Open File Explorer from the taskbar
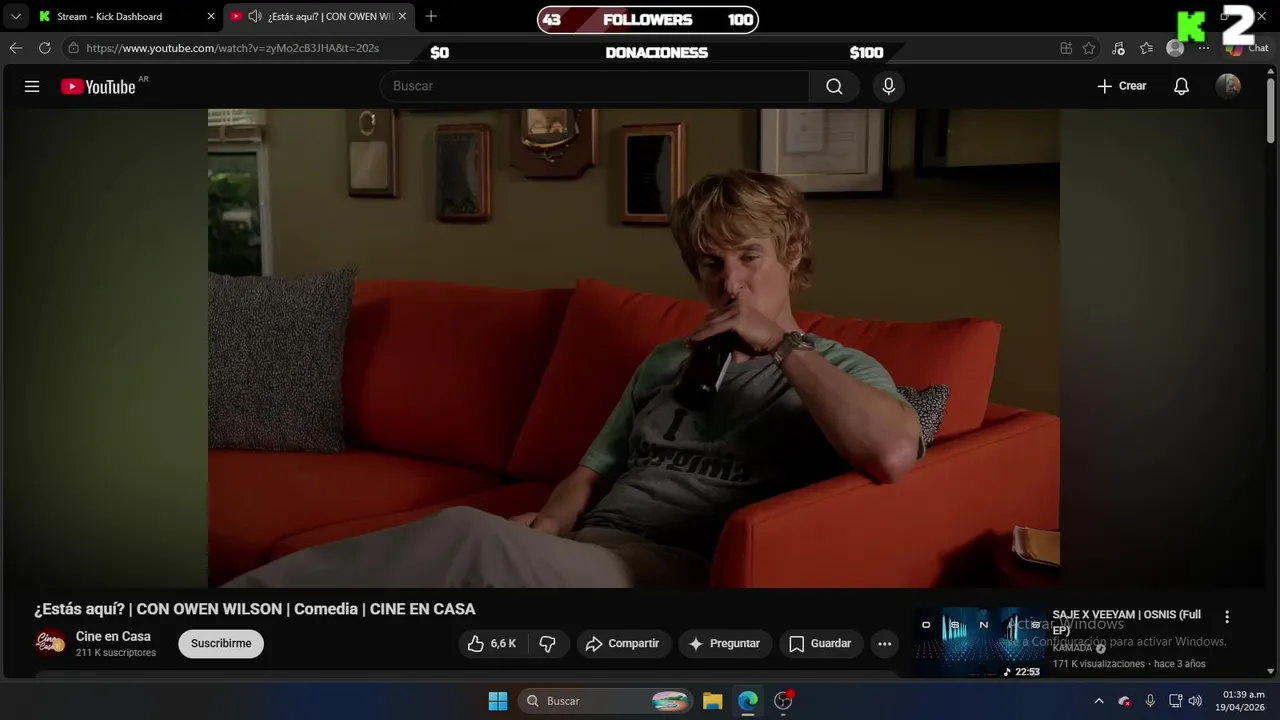This screenshot has width=1280, height=720. pyautogui.click(x=712, y=701)
